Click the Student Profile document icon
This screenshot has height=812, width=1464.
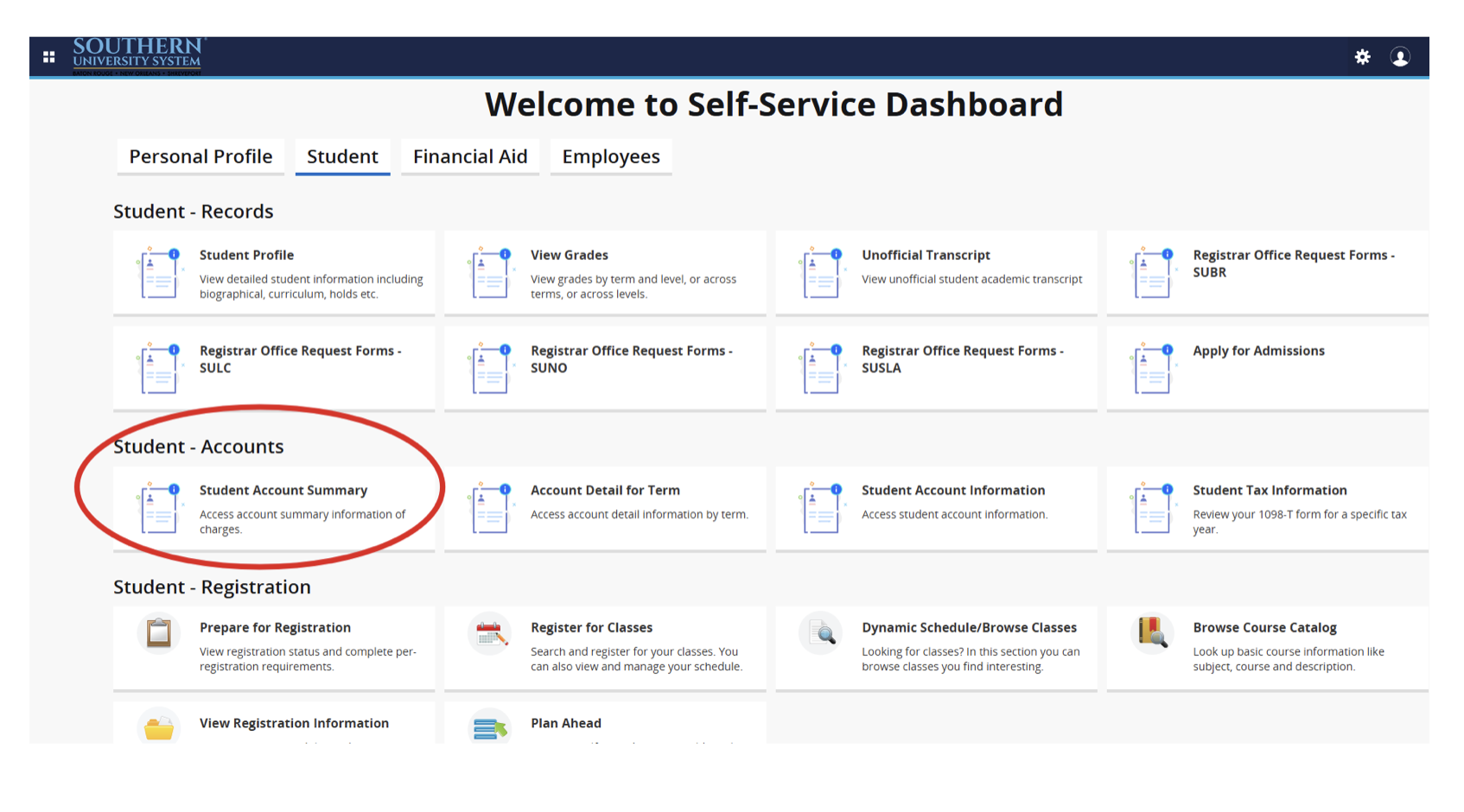click(x=159, y=273)
